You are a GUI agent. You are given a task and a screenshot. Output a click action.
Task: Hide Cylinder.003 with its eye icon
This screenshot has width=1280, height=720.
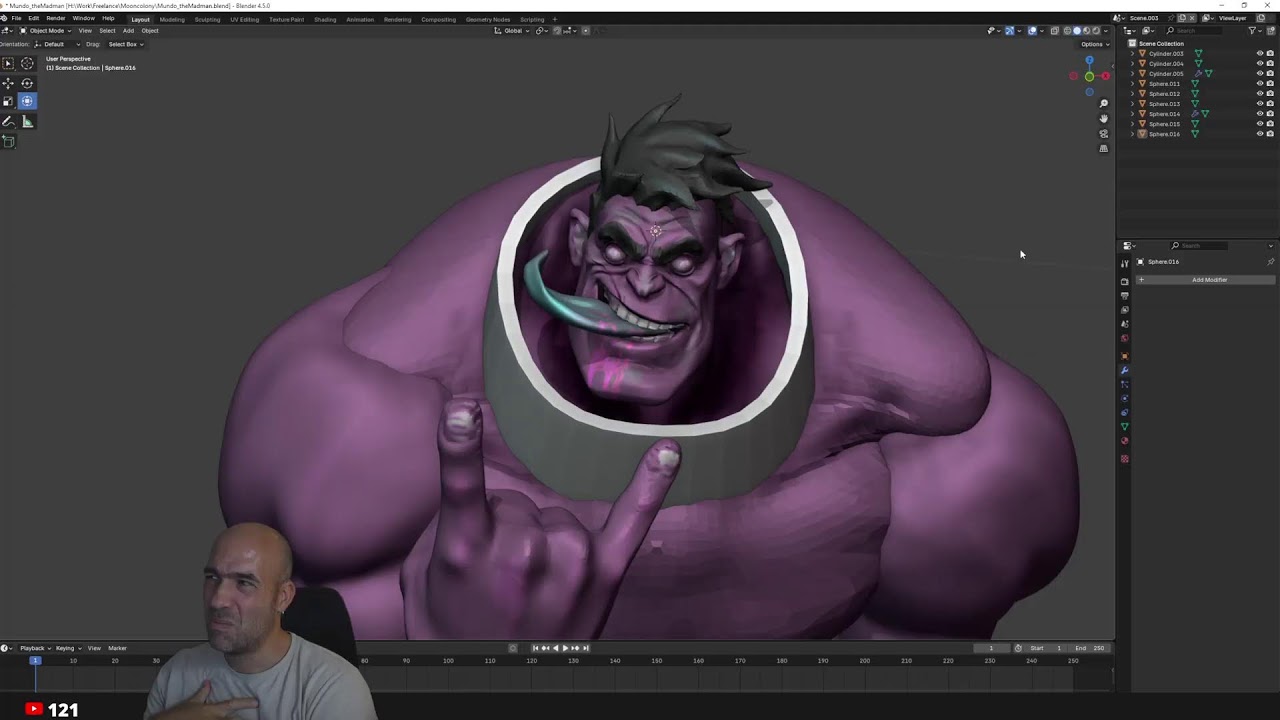point(1259,54)
